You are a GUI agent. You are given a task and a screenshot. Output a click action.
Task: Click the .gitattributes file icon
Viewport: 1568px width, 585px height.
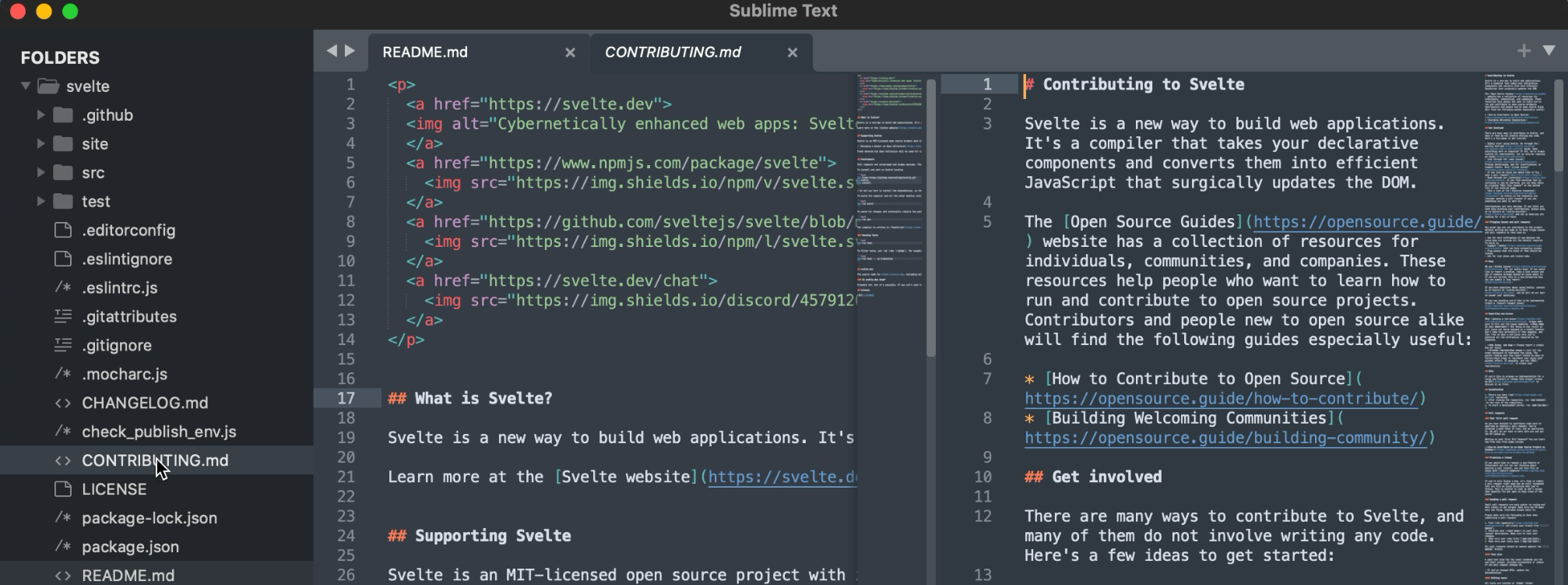(x=63, y=316)
